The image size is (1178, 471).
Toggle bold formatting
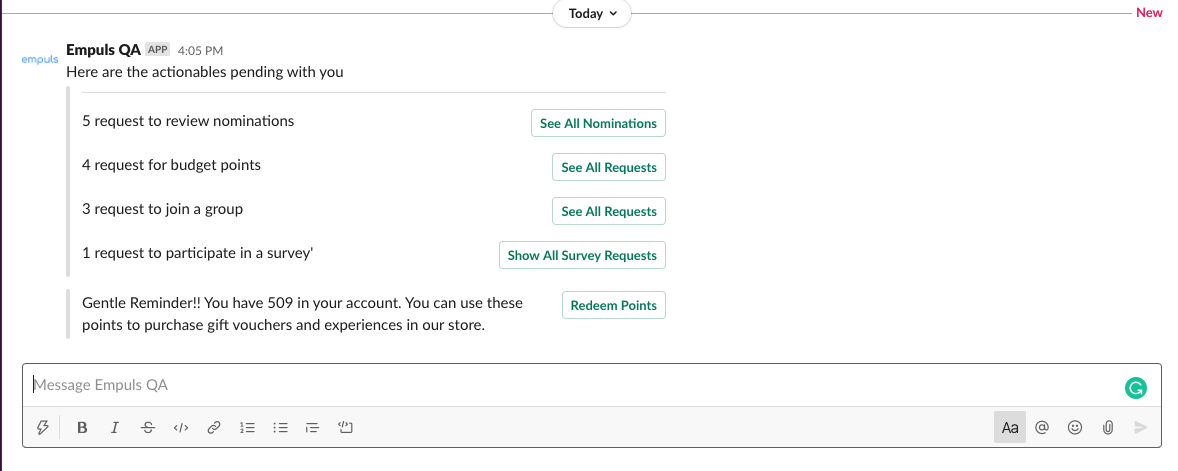coord(82,427)
